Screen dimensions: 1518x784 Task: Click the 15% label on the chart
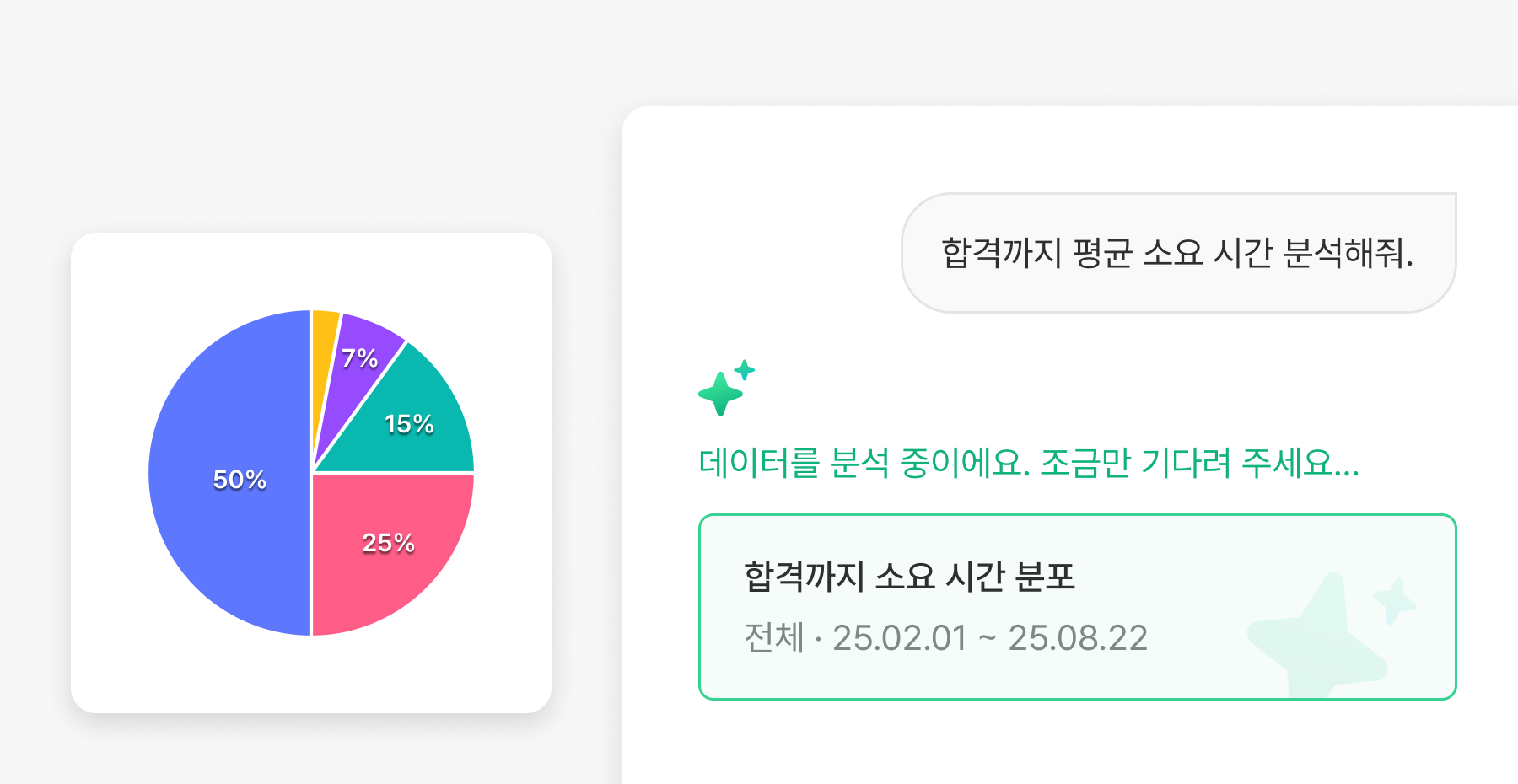pos(409,424)
